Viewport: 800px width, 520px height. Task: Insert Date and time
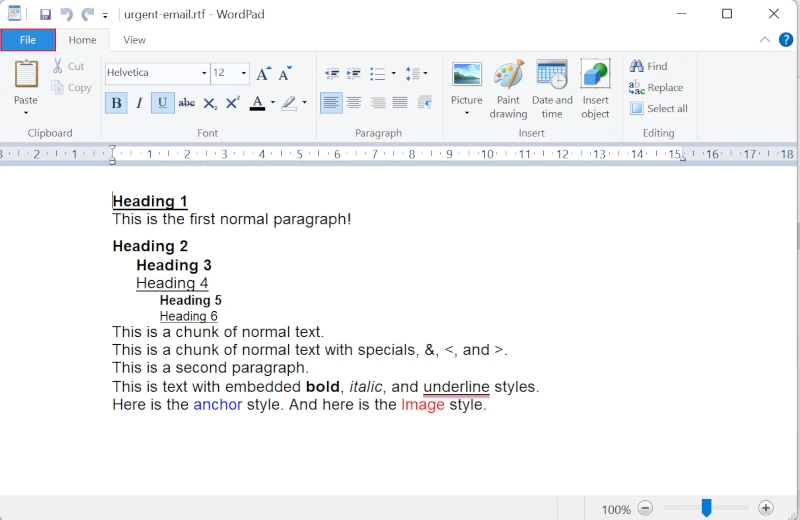552,89
